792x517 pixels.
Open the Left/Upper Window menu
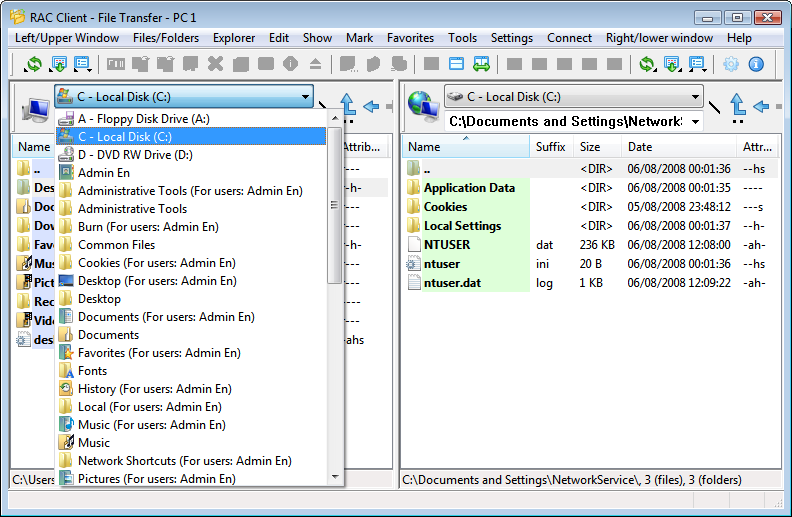click(x=67, y=38)
